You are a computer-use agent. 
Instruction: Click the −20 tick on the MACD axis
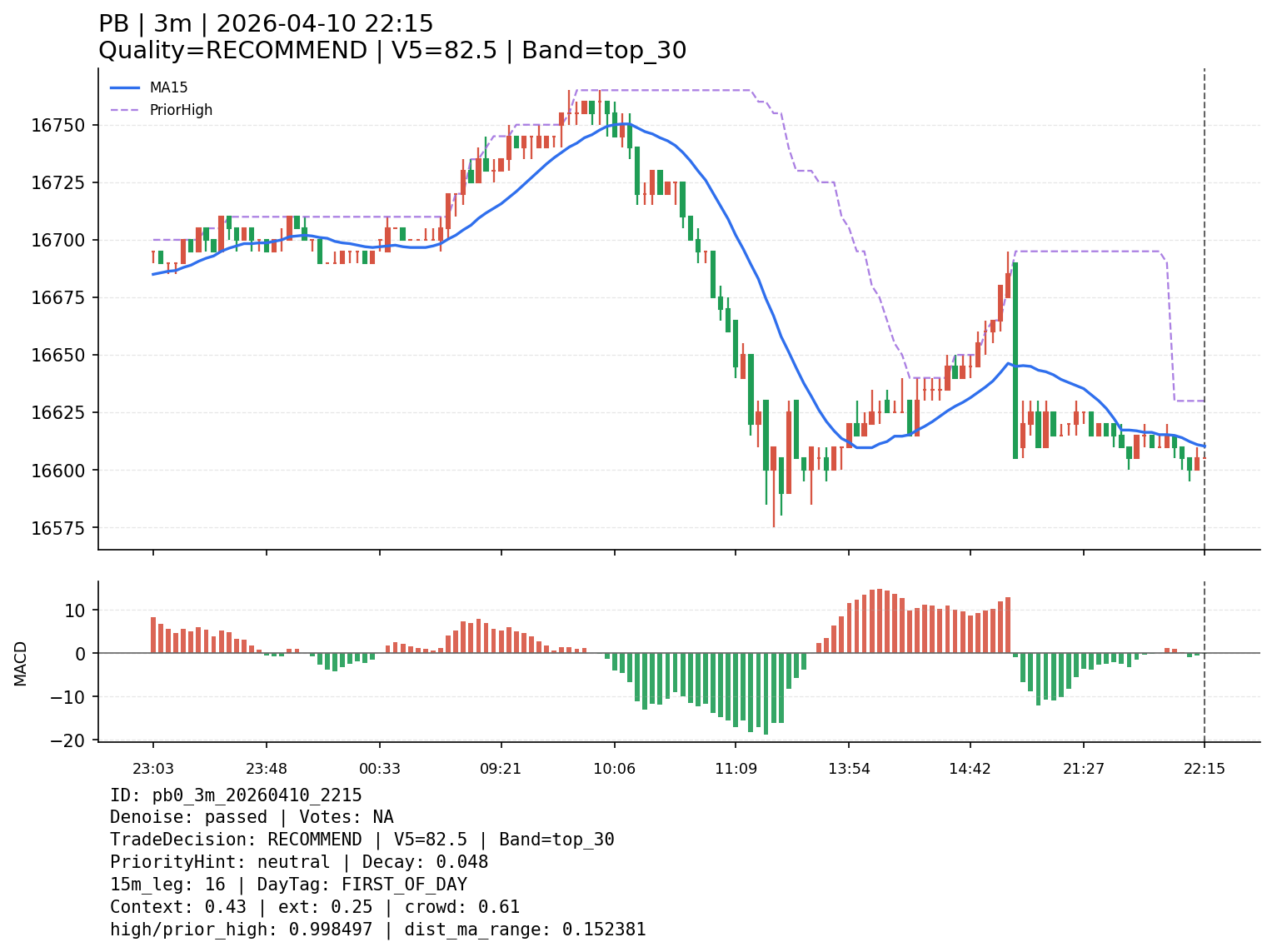(x=68, y=740)
